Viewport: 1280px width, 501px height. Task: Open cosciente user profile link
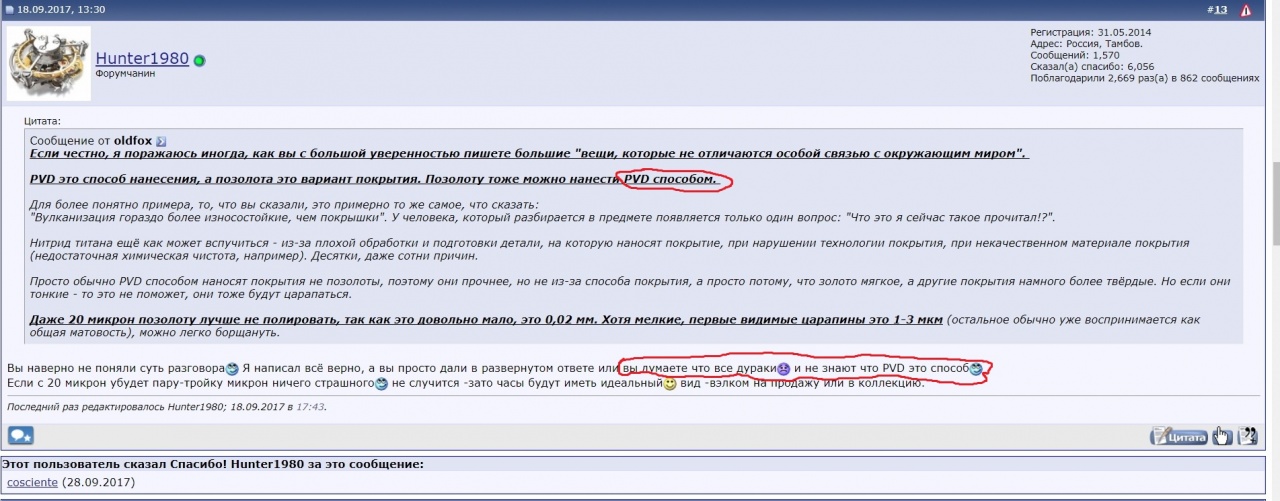pos(33,482)
